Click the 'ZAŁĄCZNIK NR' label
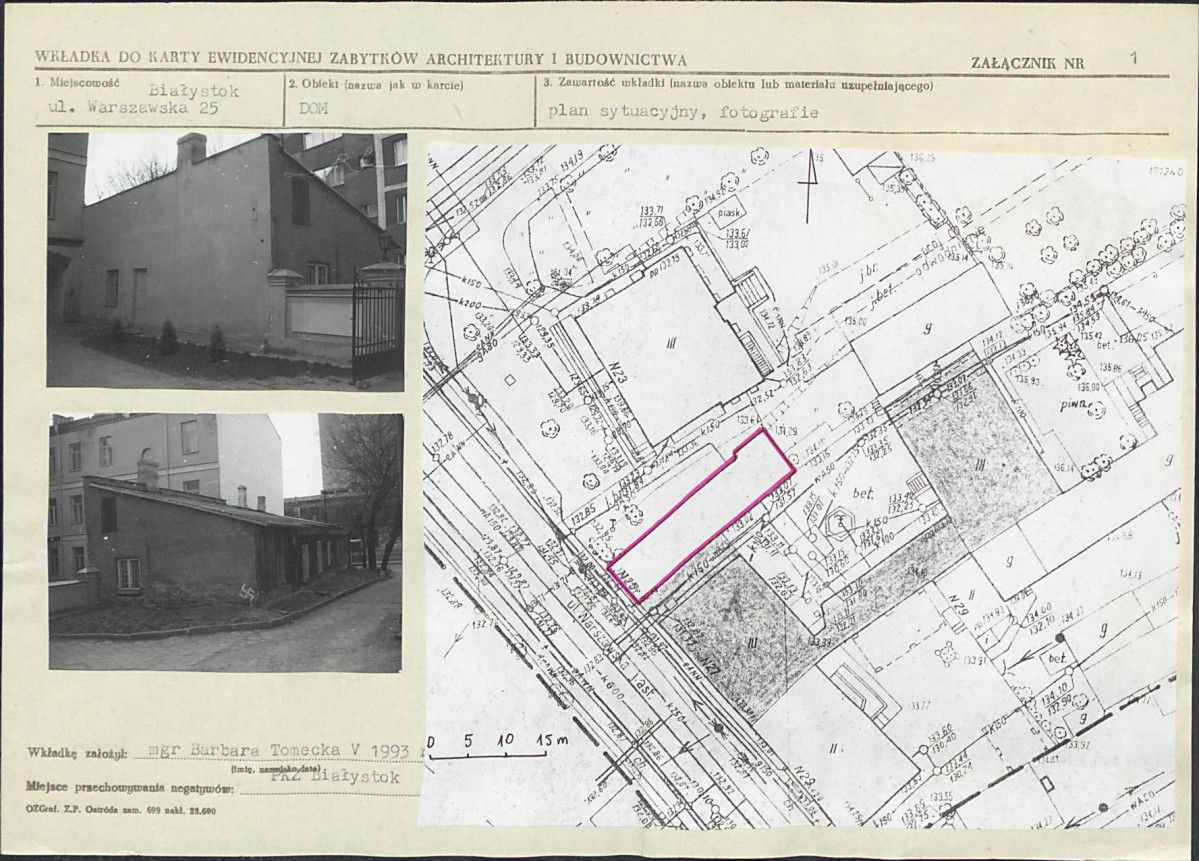Image resolution: width=1199 pixels, height=861 pixels. click(x=1026, y=62)
